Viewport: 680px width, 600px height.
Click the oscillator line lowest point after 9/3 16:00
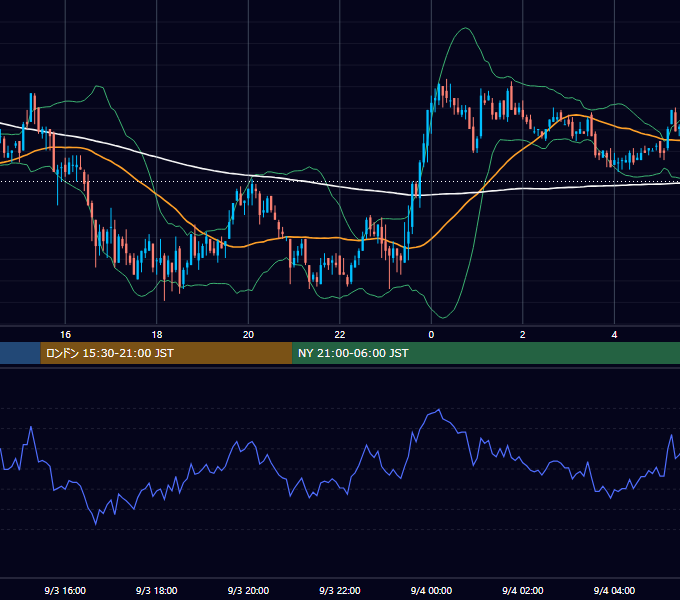click(96, 524)
